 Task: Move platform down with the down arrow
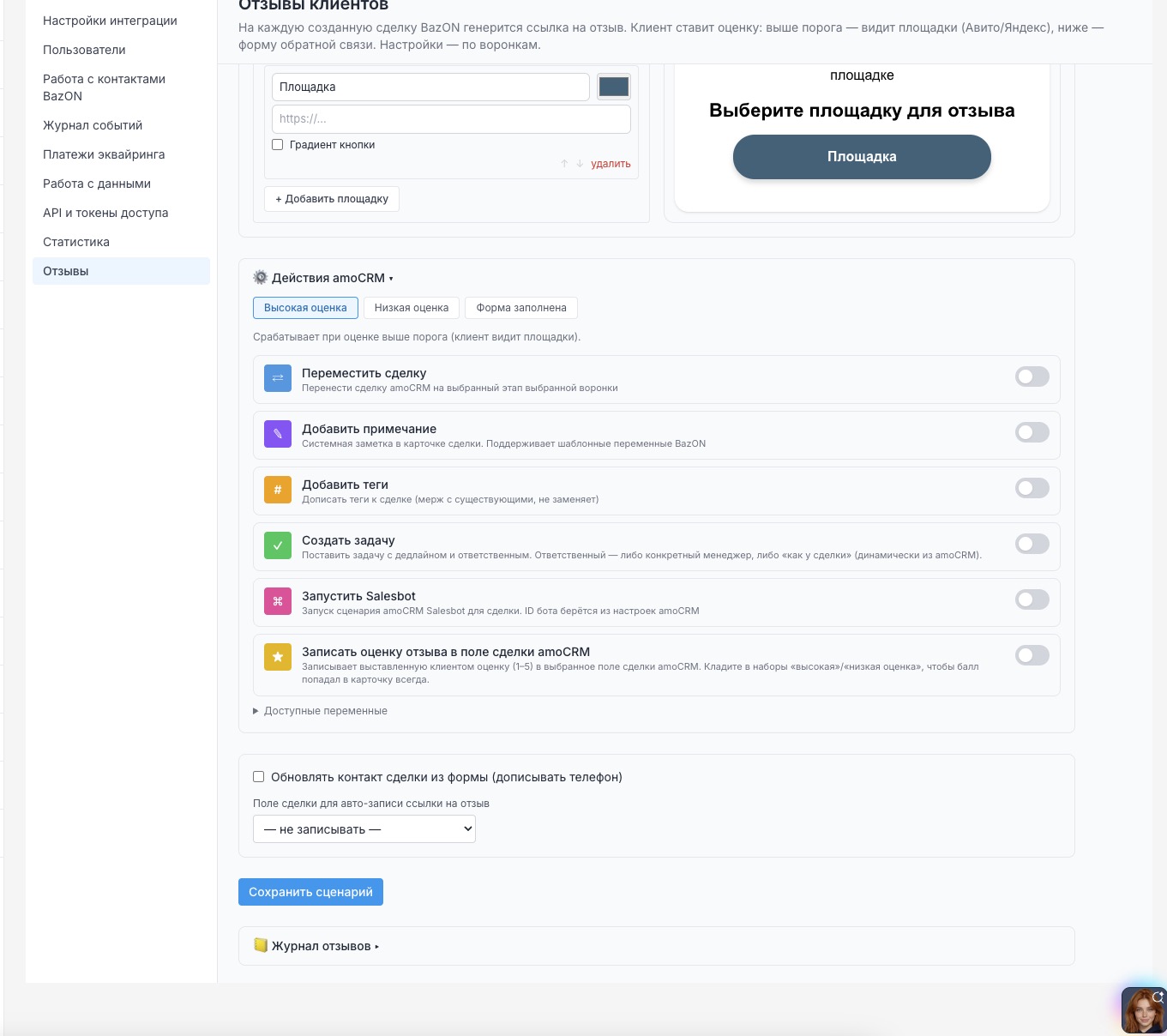pyautogui.click(x=580, y=163)
